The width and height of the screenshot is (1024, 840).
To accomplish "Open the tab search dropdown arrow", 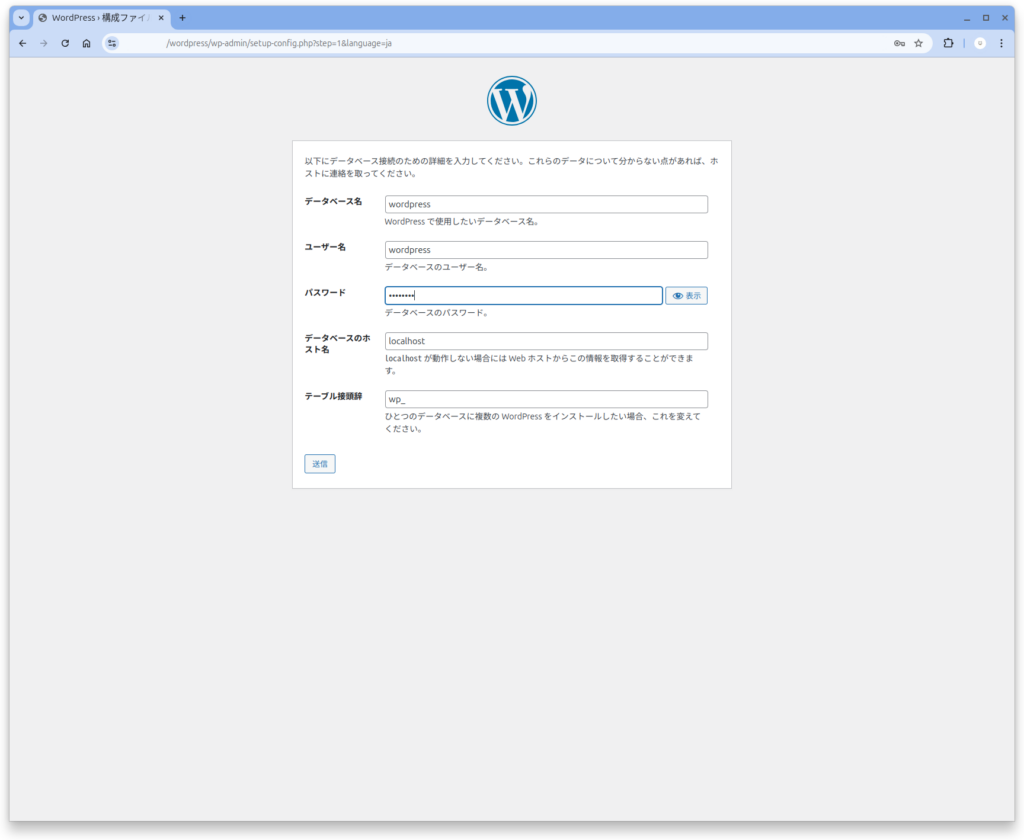I will click(21, 18).
